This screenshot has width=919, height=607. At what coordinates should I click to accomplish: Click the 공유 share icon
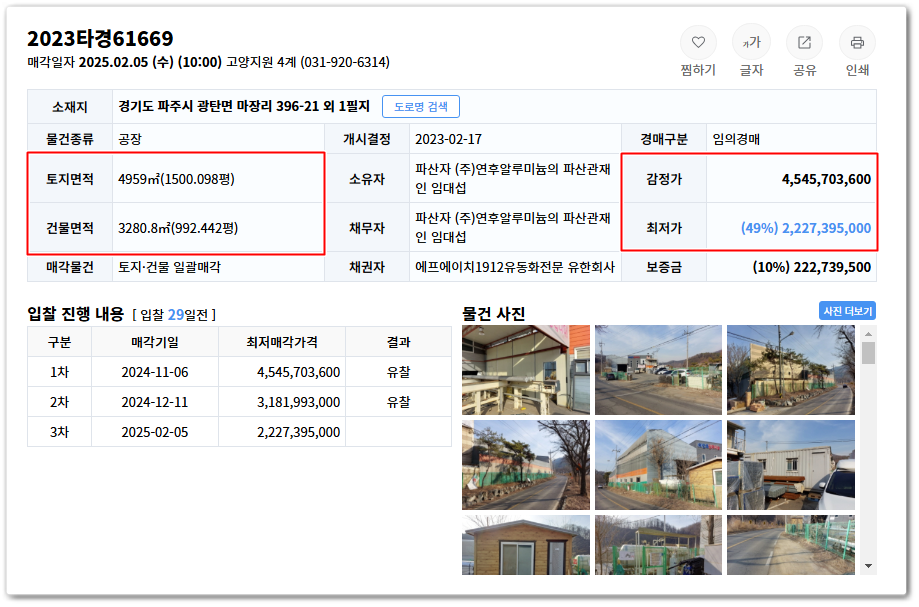coord(804,43)
